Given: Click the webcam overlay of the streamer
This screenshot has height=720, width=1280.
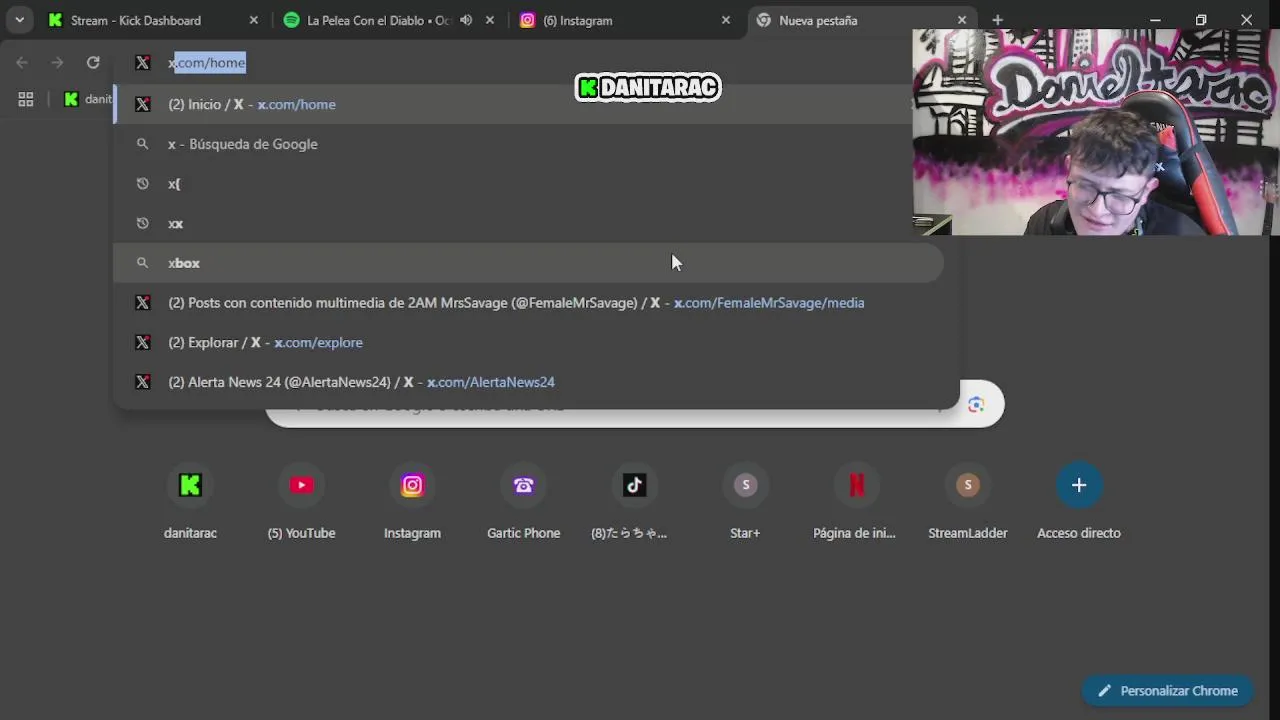Looking at the screenshot, I should pos(1096,132).
